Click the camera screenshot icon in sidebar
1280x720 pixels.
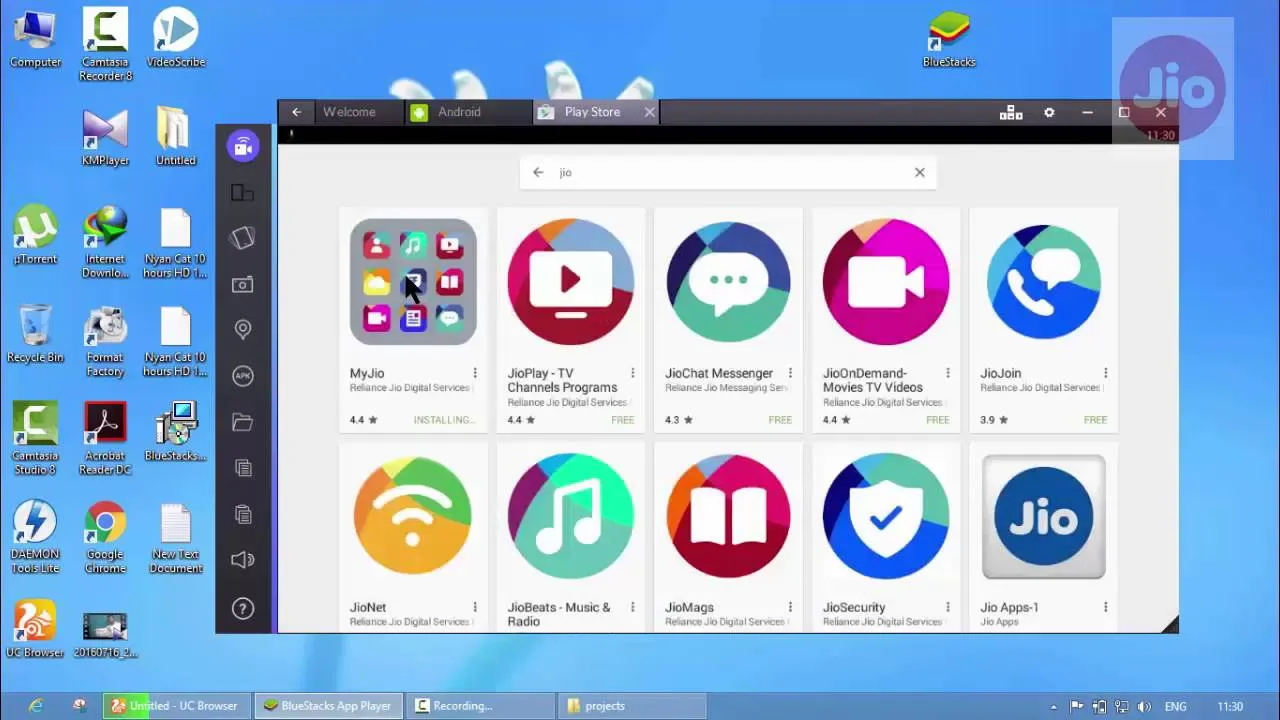(x=242, y=285)
